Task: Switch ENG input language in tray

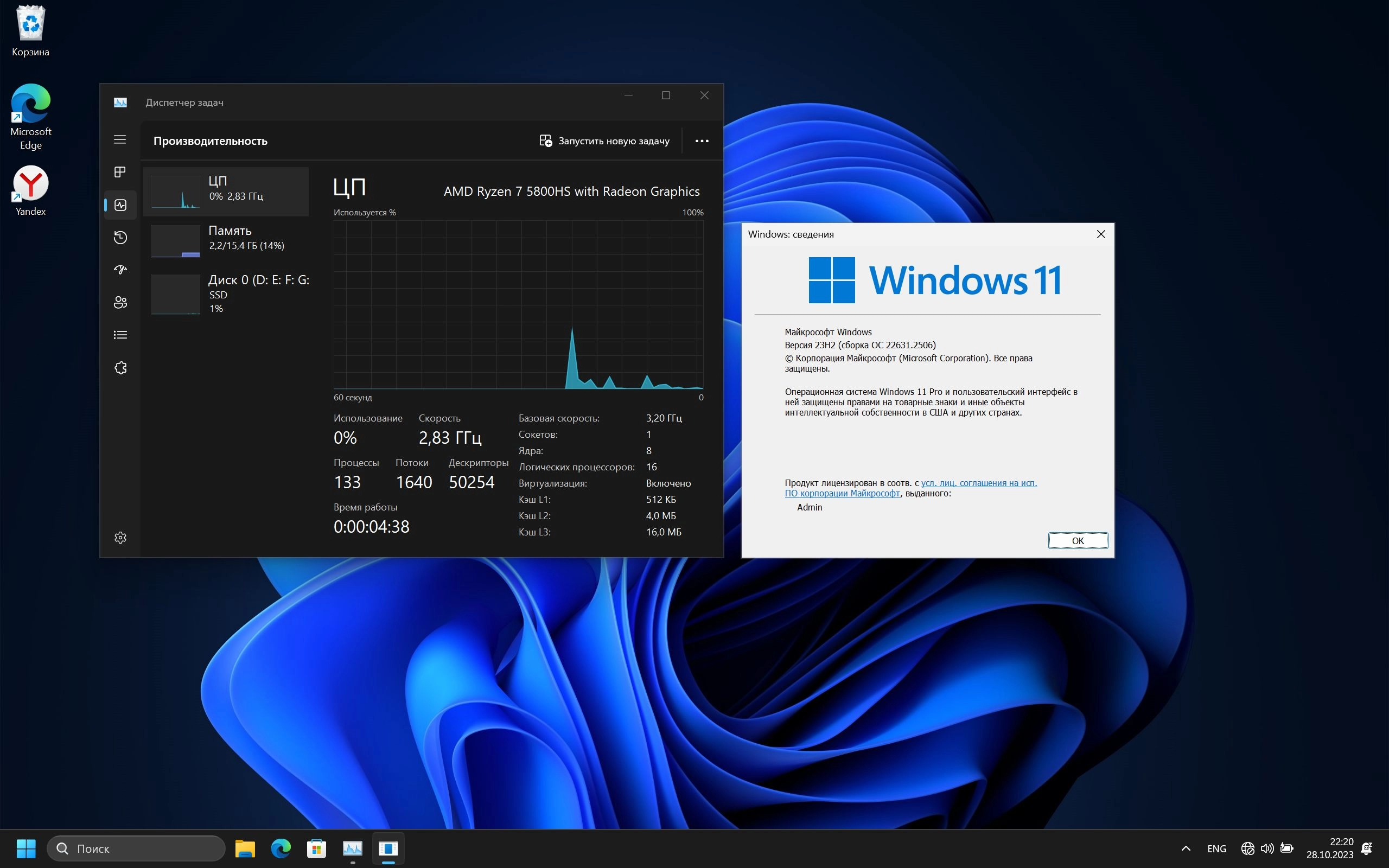Action: (1216, 848)
